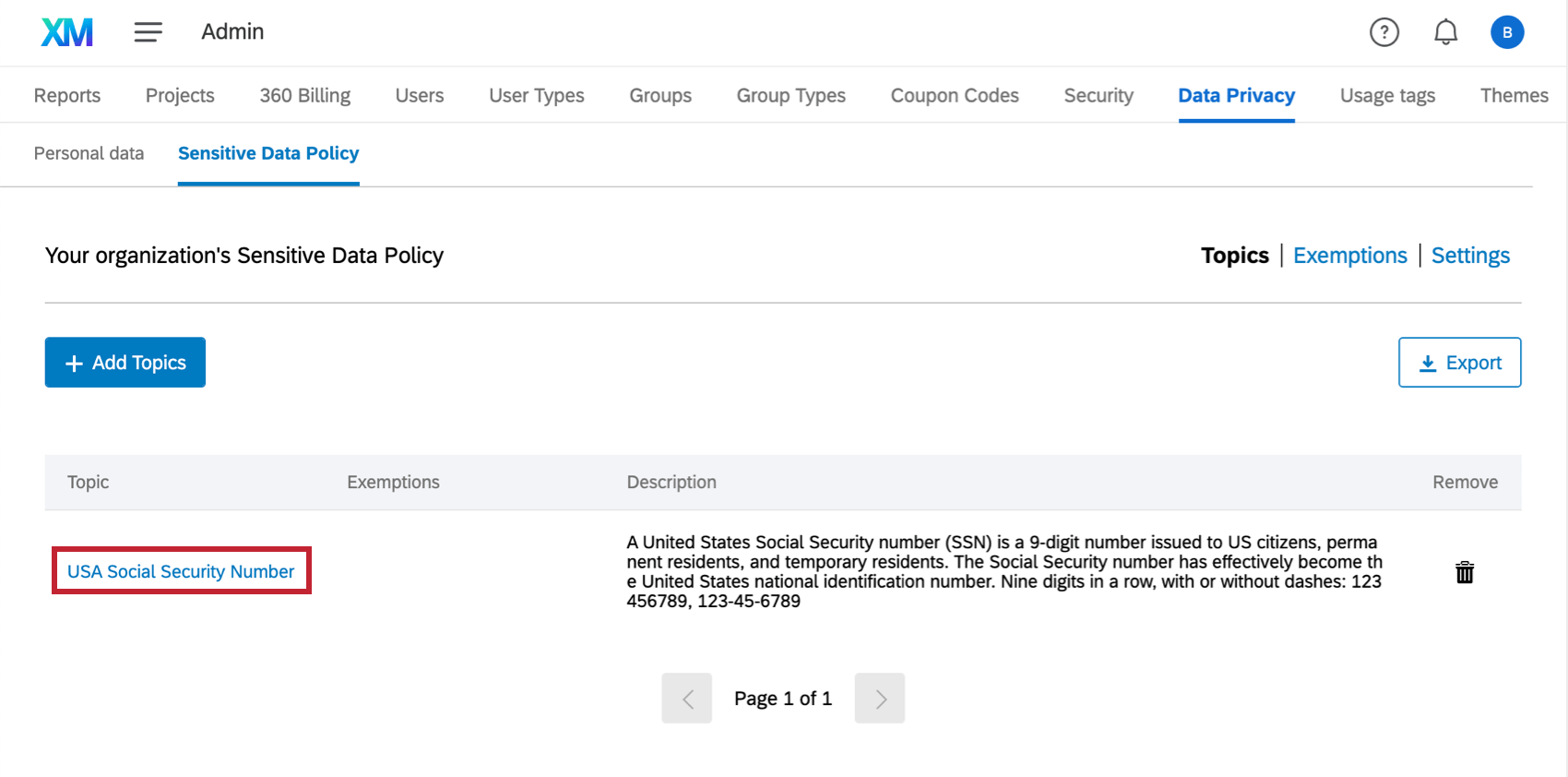Open the Coupon Codes tab

tap(955, 95)
